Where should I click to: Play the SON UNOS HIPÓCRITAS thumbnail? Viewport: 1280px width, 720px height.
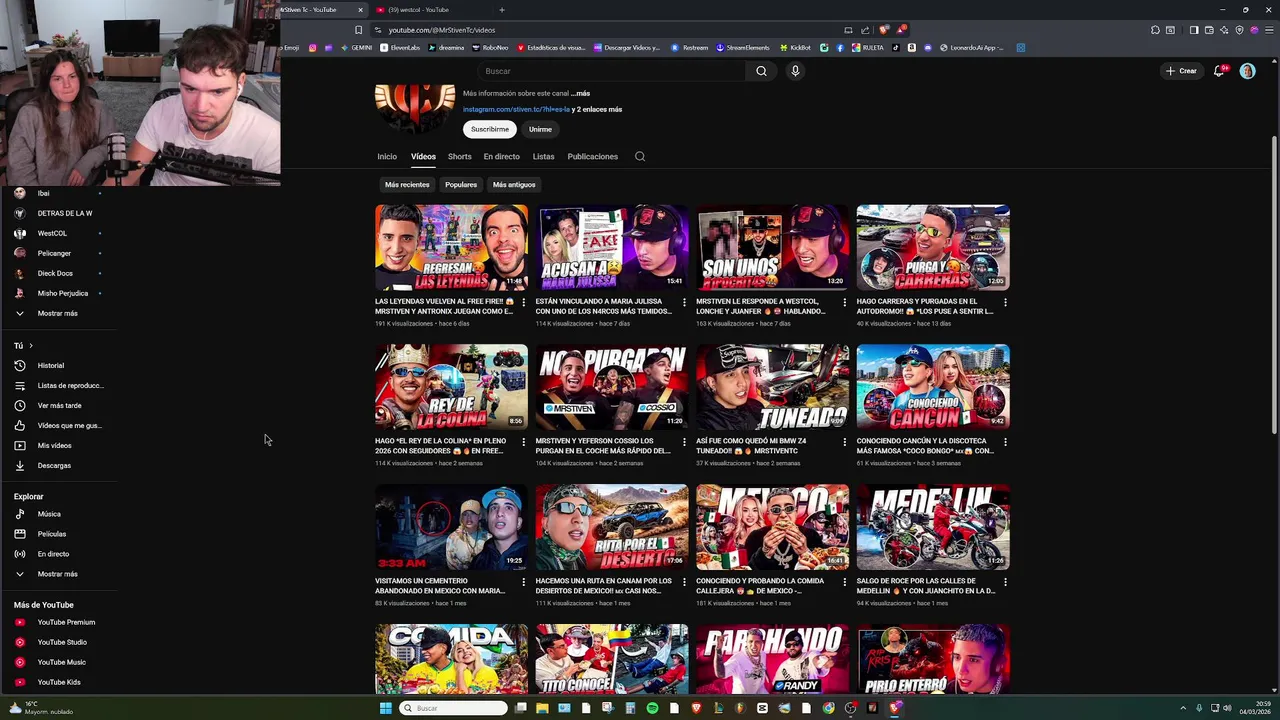772,247
